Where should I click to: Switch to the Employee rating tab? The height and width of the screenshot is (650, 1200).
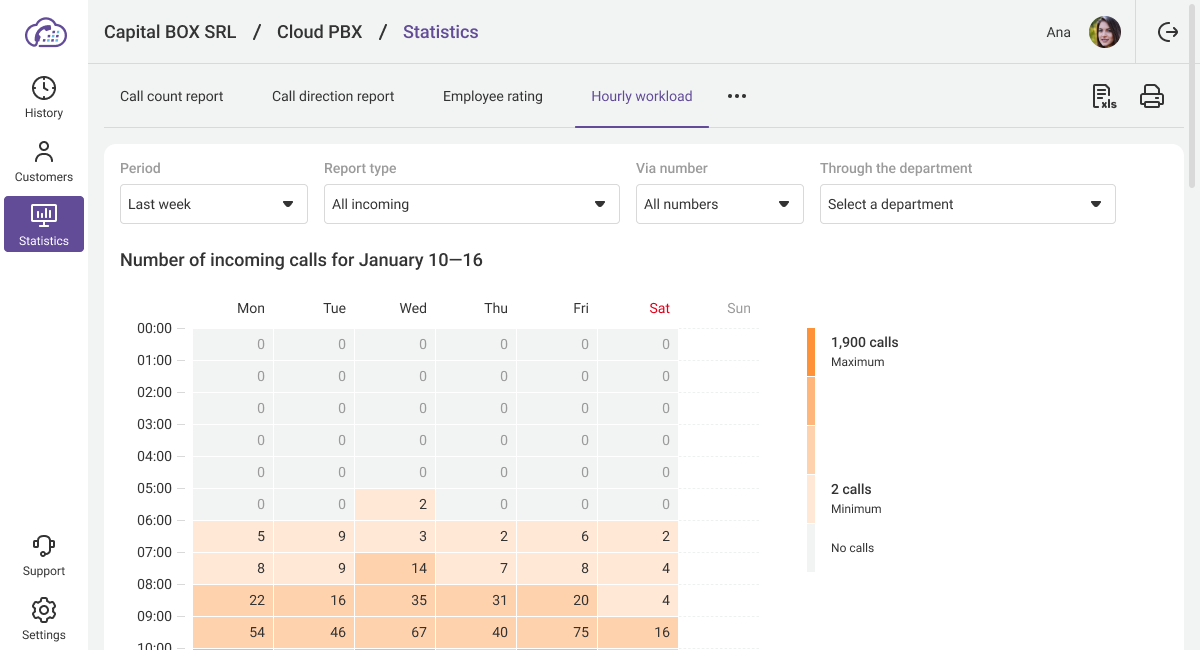(x=492, y=97)
